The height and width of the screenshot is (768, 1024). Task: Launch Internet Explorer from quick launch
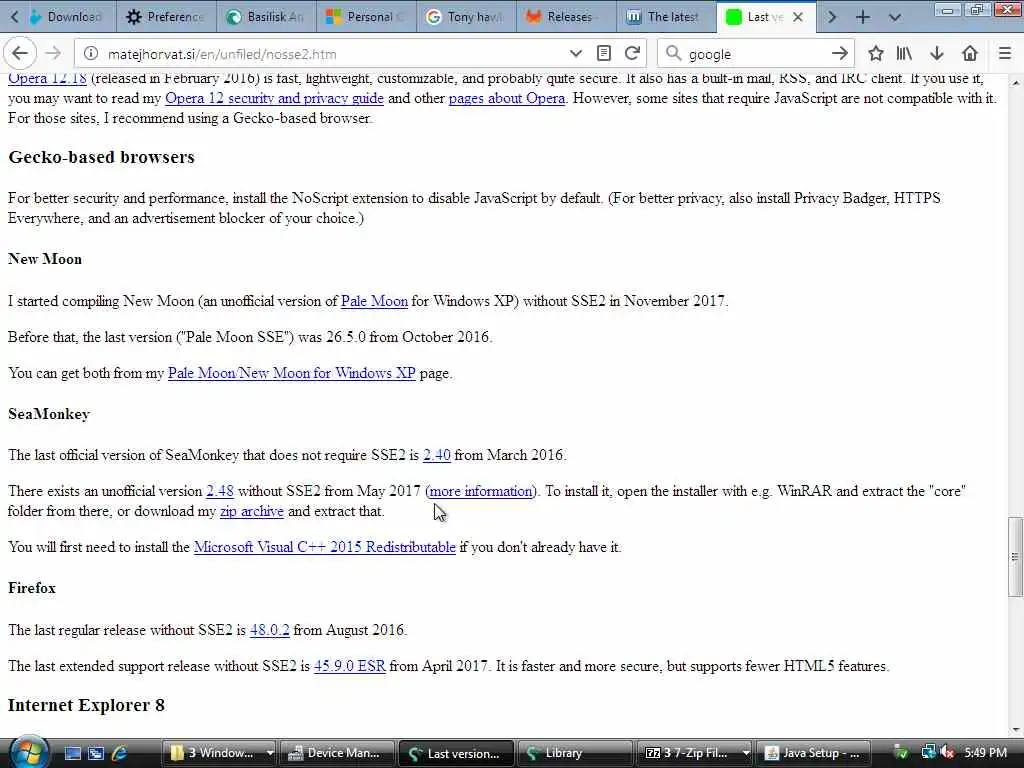point(120,754)
